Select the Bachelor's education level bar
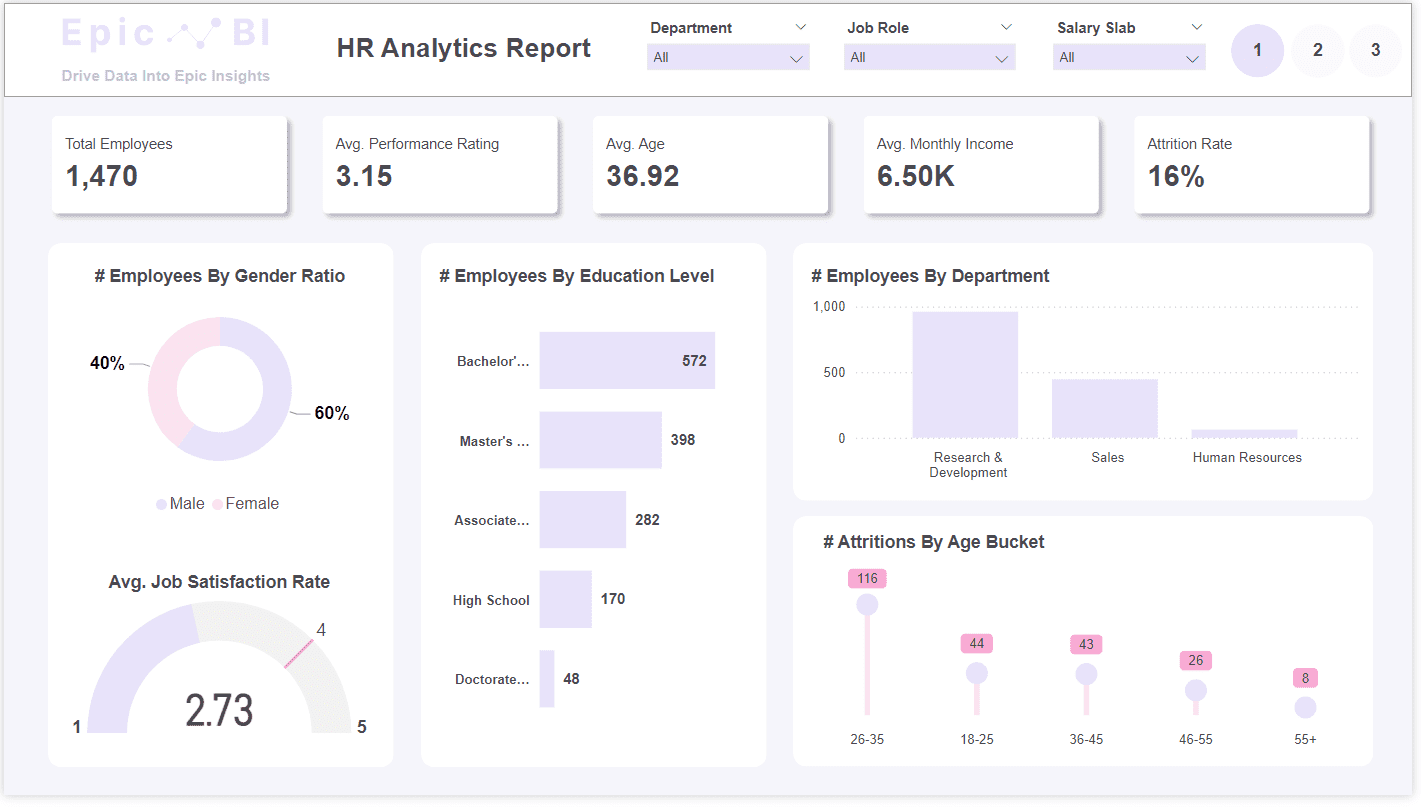 point(626,360)
